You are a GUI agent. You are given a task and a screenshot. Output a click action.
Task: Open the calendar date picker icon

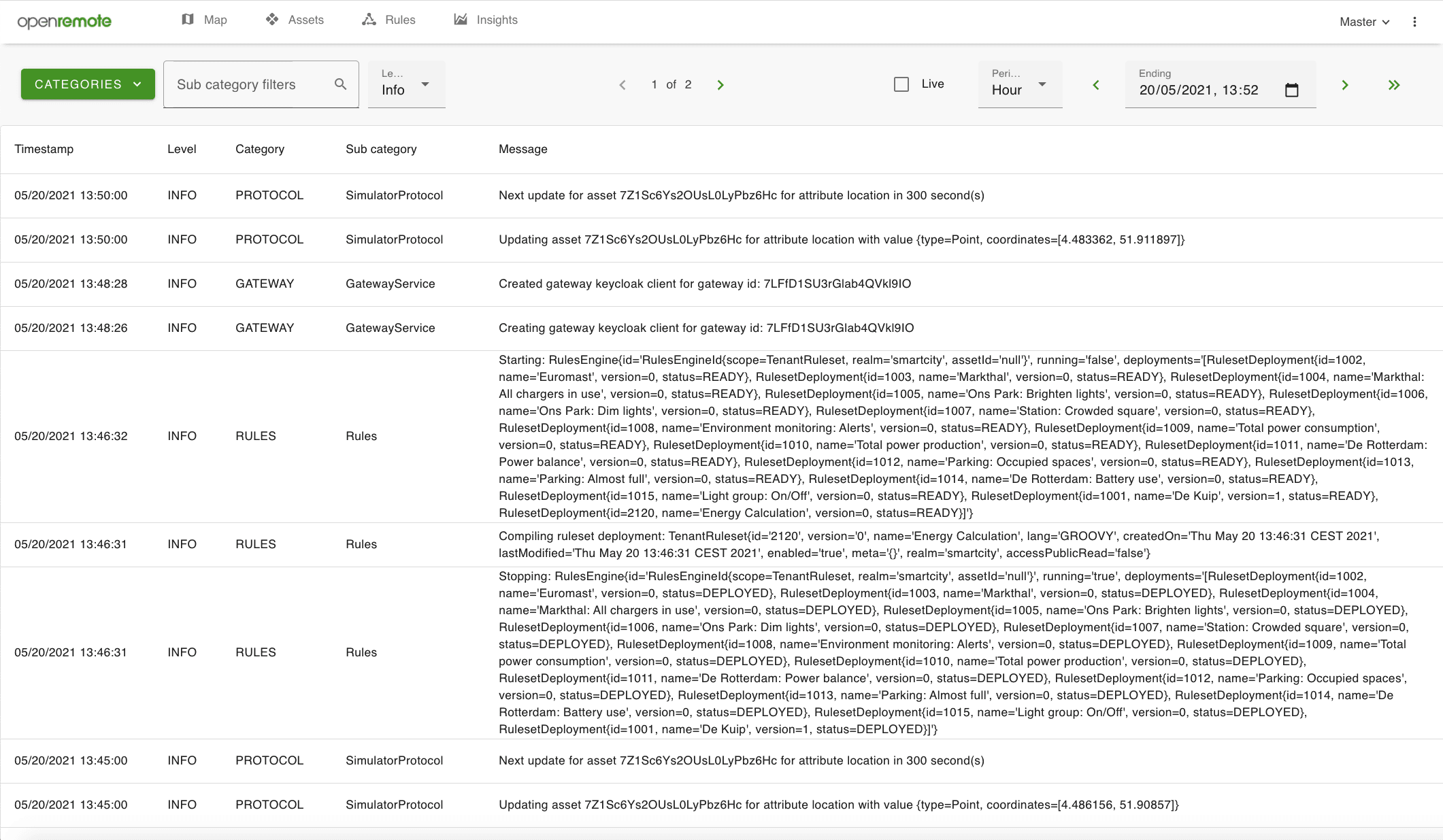click(x=1291, y=90)
